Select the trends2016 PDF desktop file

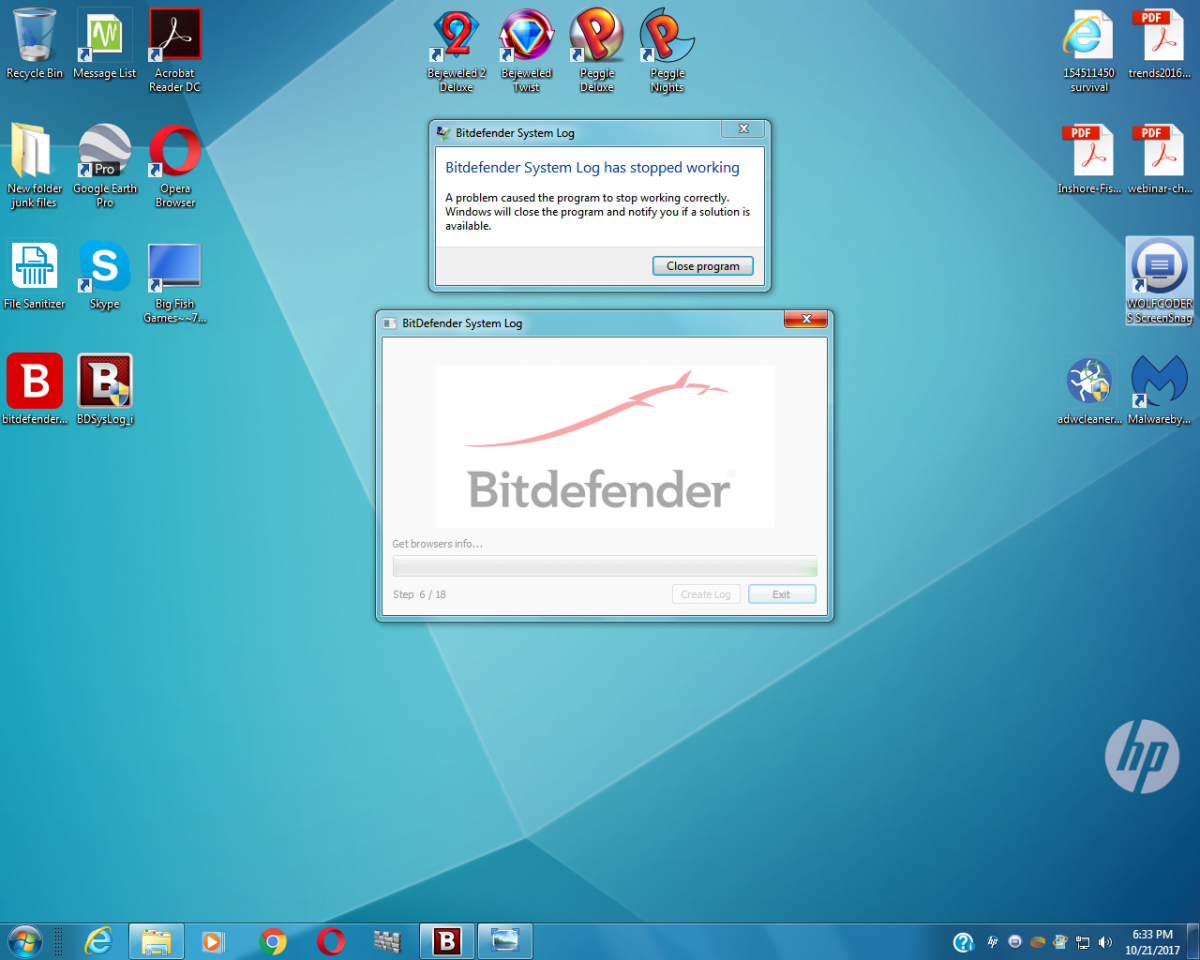(1159, 44)
